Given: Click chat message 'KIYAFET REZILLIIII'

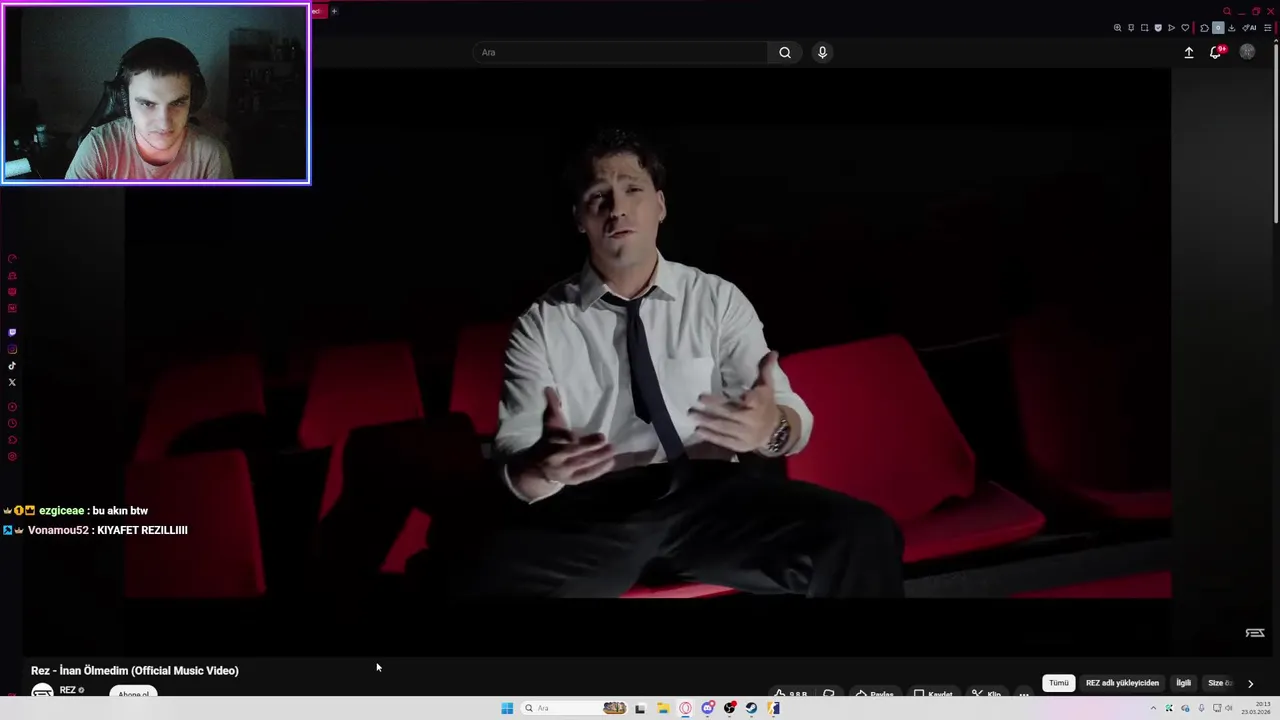Looking at the screenshot, I should [x=142, y=530].
